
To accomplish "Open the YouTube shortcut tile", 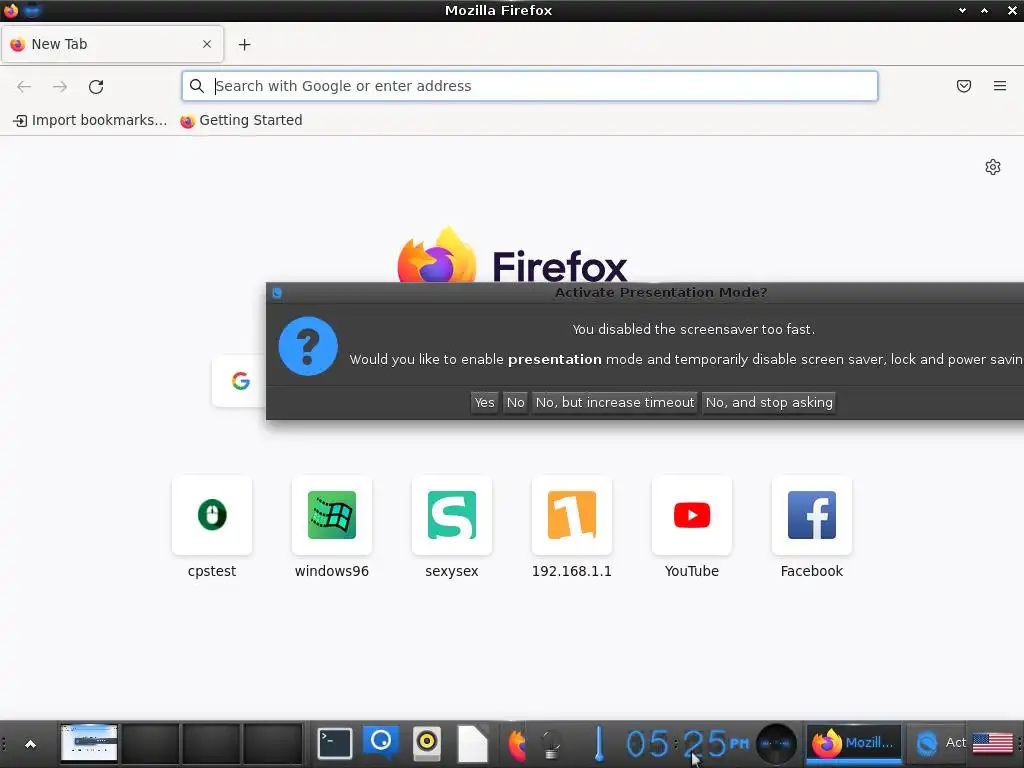I will 692,528.
